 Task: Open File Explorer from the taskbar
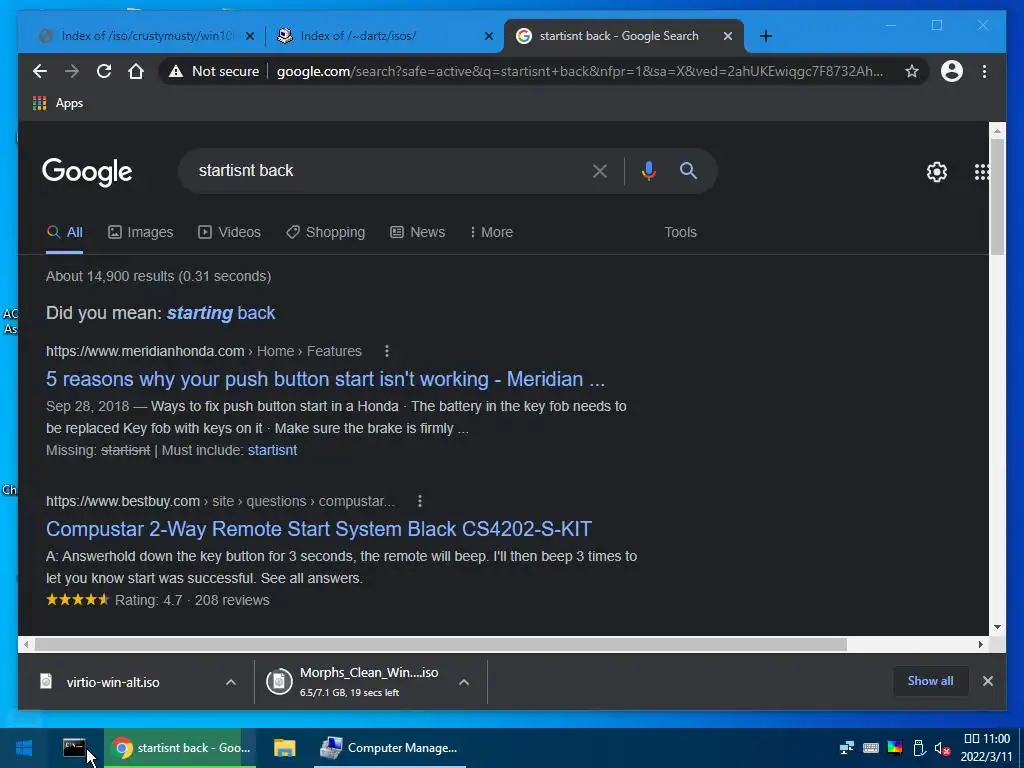point(285,748)
